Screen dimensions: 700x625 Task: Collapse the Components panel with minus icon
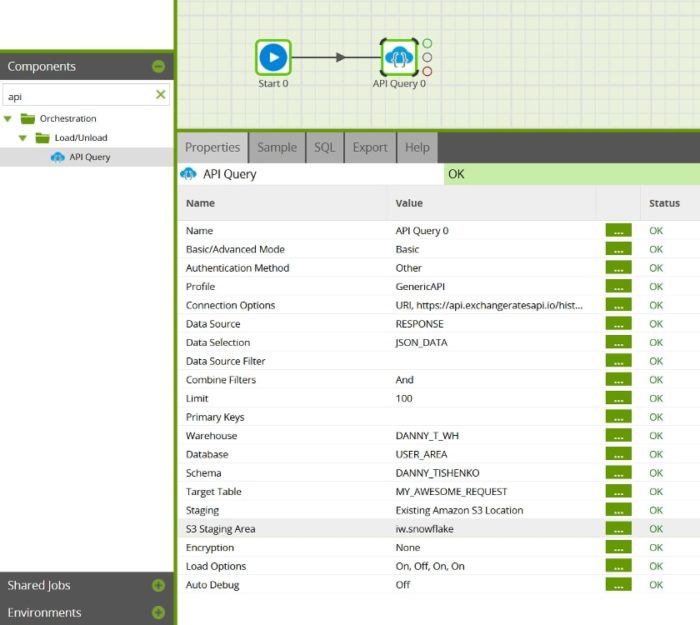[x=158, y=67]
